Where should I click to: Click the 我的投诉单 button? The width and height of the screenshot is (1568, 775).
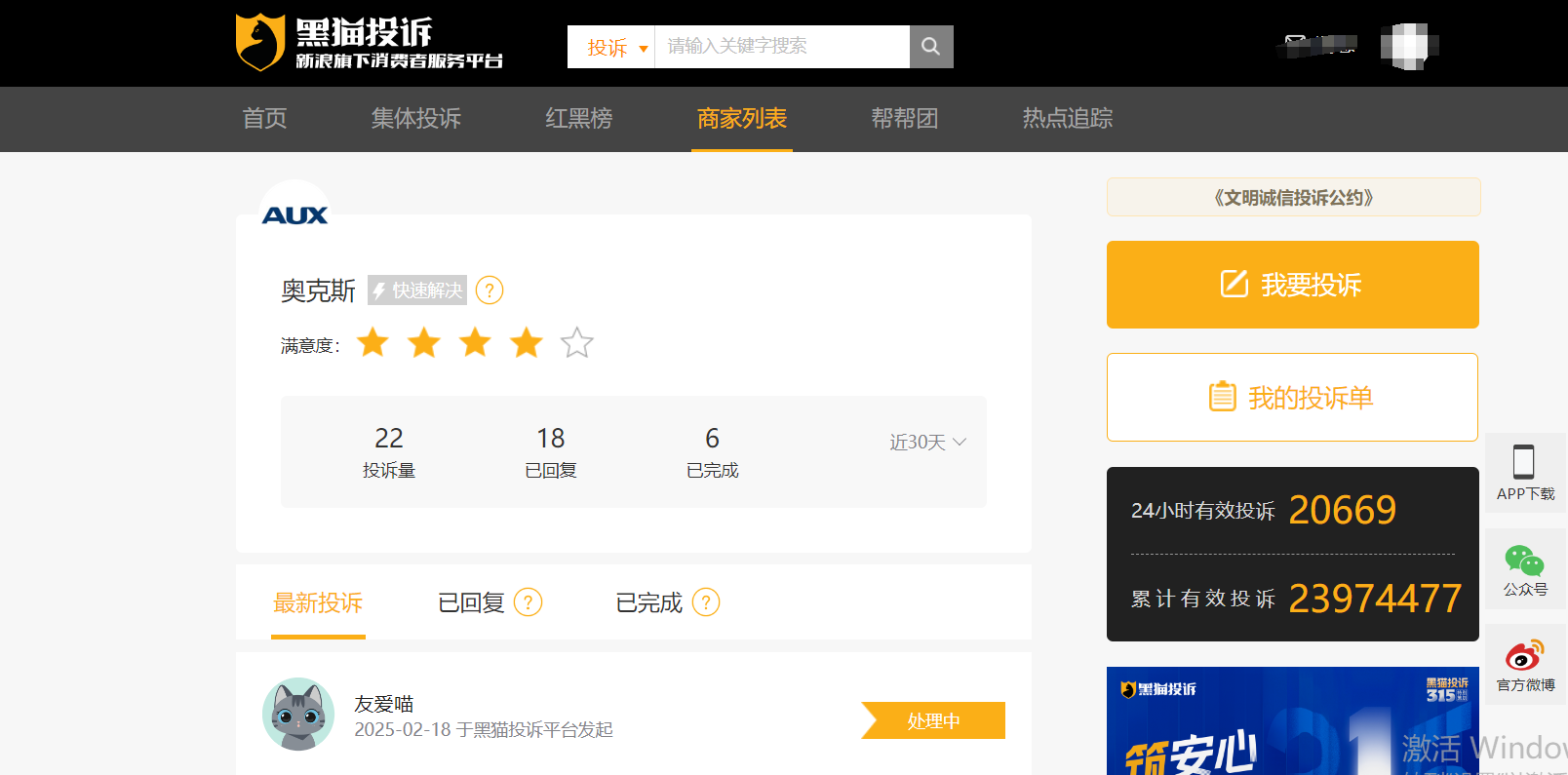1293,398
